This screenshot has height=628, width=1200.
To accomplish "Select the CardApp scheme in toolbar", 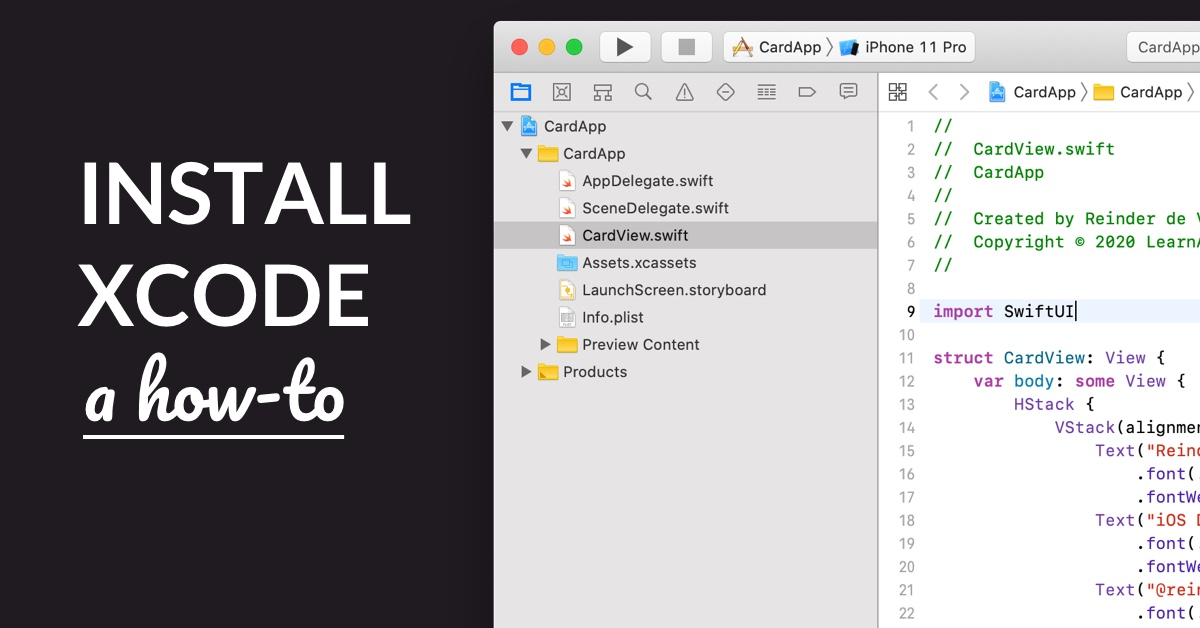I will [x=777, y=47].
